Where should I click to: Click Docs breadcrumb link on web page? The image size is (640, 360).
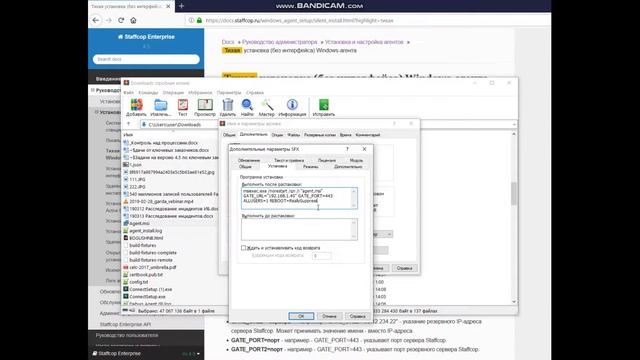click(x=228, y=42)
